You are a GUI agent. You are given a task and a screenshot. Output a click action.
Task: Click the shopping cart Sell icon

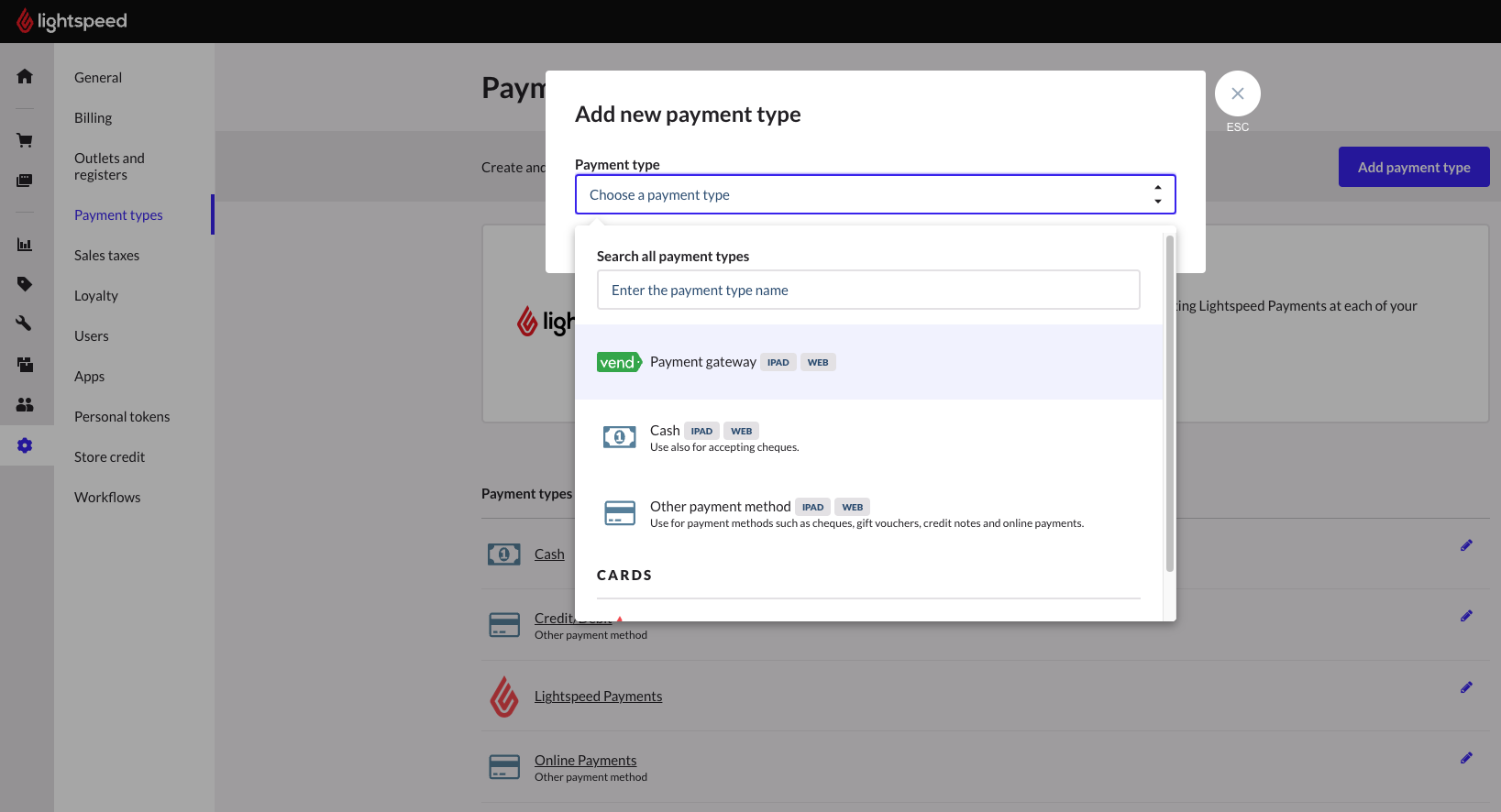(x=25, y=140)
